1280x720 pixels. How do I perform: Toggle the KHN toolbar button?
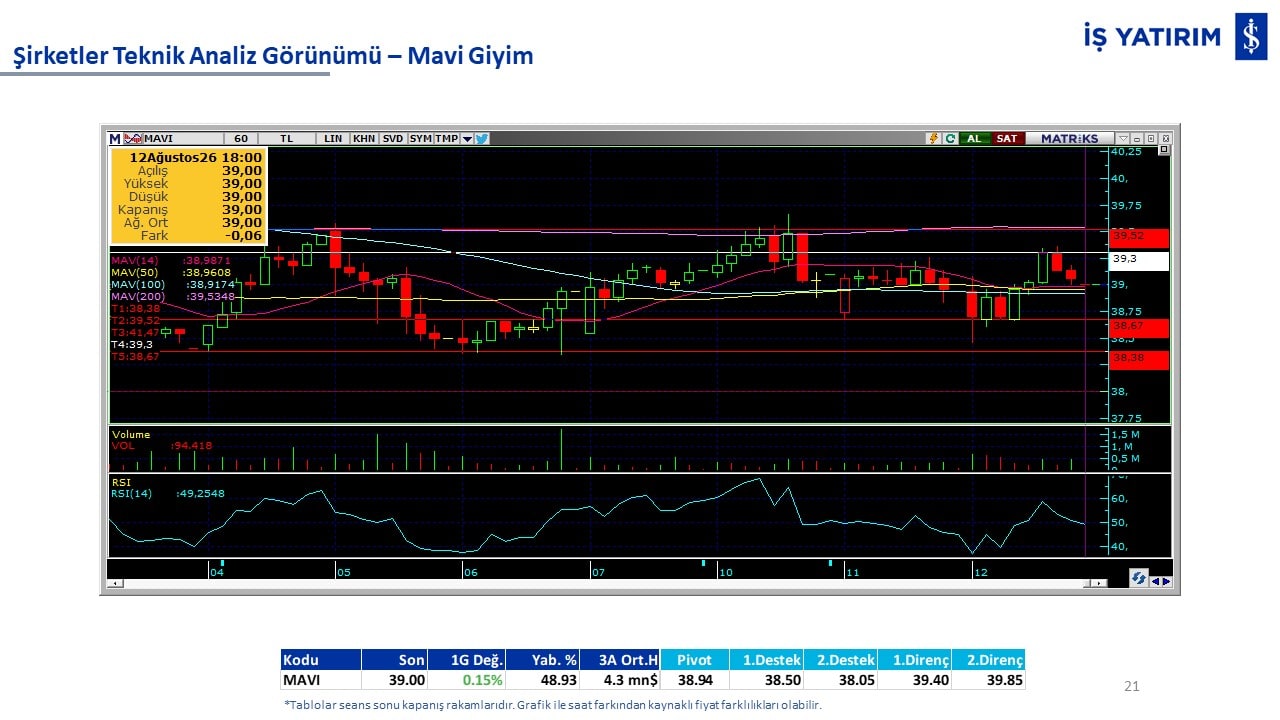coord(364,139)
